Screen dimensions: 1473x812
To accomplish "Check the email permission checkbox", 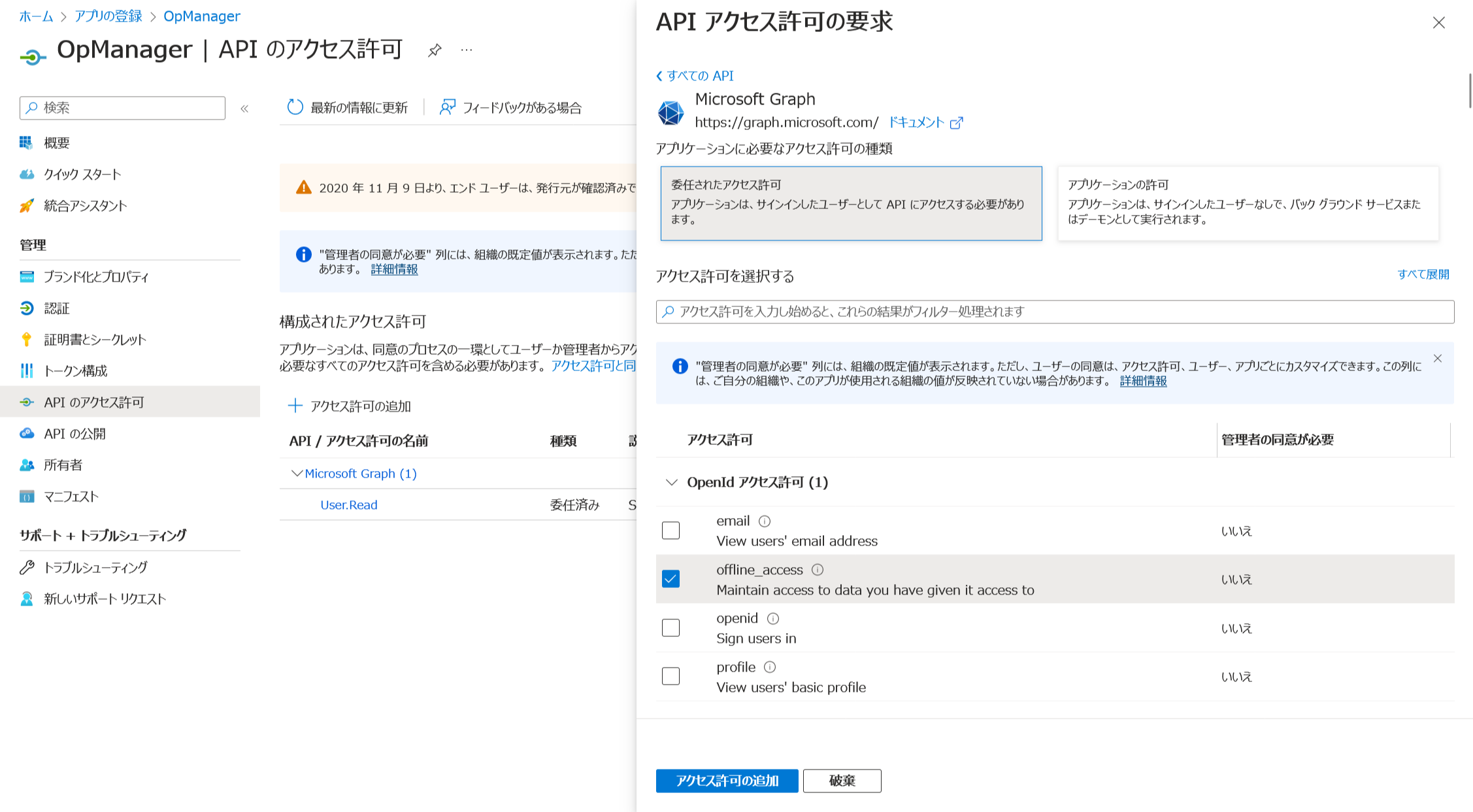I will click(670, 530).
